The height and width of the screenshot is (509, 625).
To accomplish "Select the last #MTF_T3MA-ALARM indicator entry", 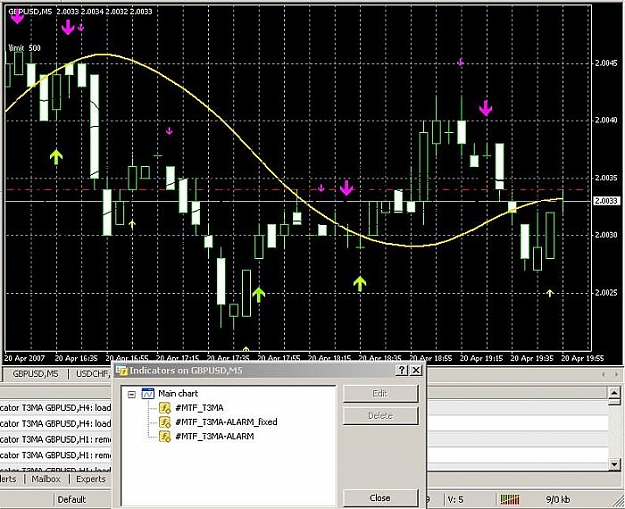I will [214, 436].
